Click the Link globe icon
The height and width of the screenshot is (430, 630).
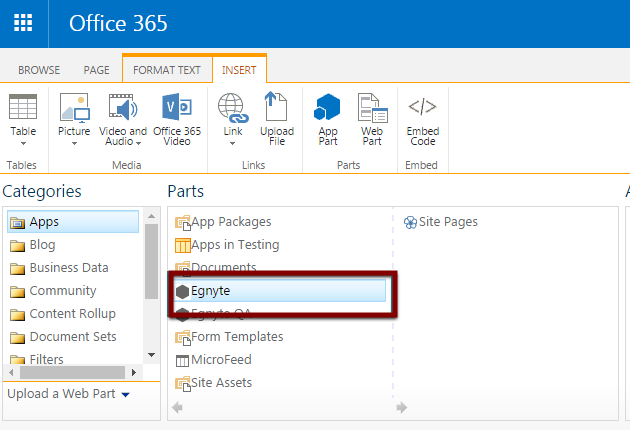pos(233,107)
